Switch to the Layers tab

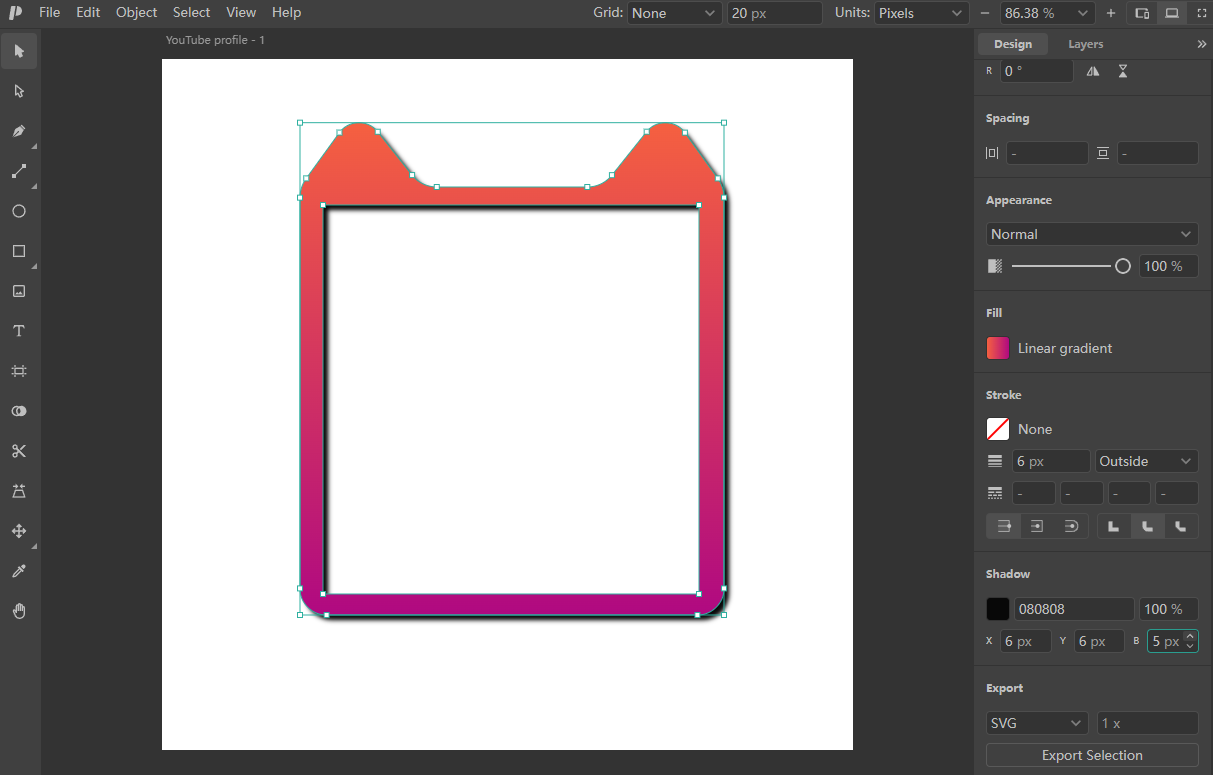click(1085, 44)
